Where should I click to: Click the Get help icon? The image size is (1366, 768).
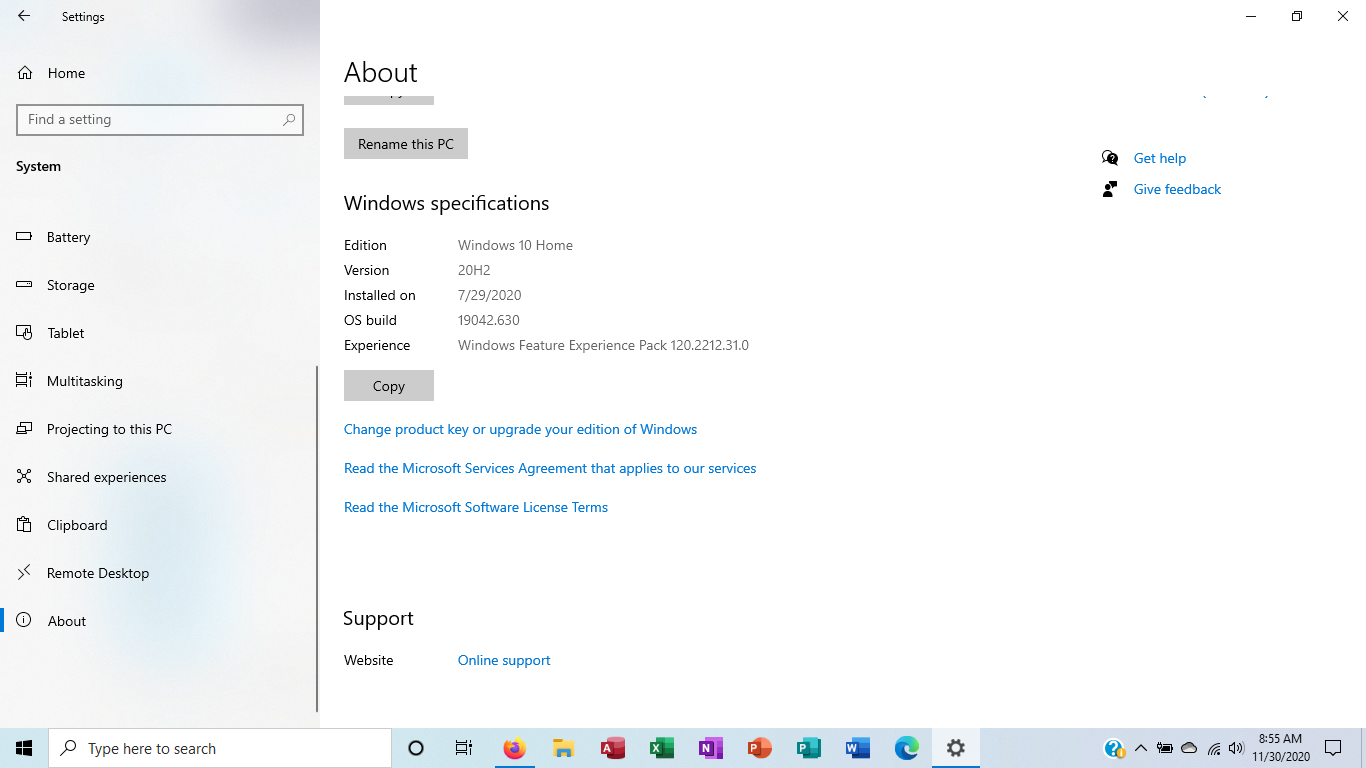[1111, 158]
